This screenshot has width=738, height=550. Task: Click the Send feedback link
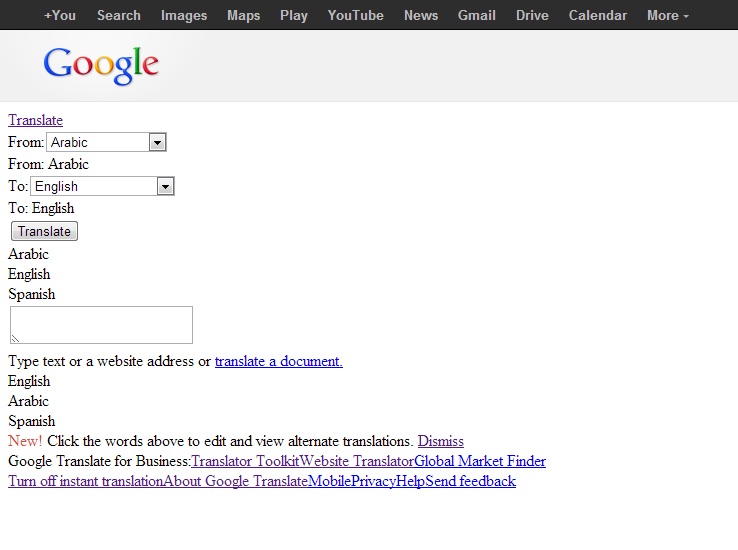pyautogui.click(x=471, y=481)
